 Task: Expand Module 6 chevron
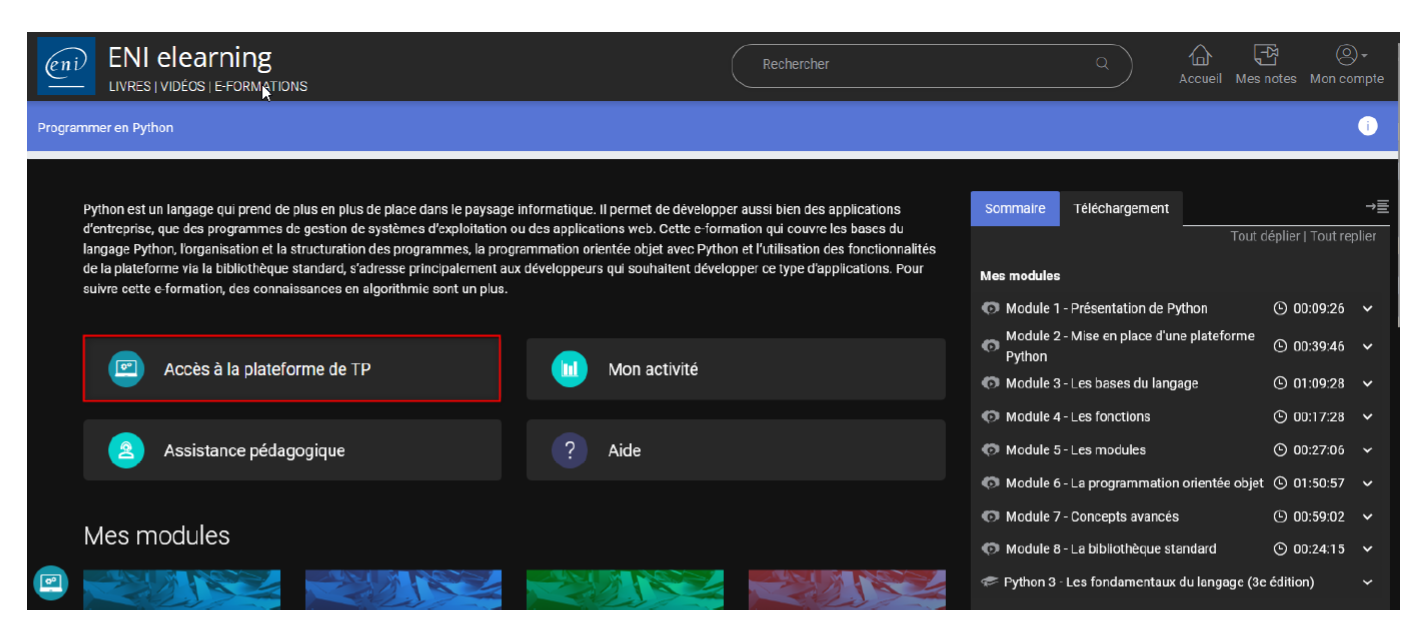point(1367,484)
